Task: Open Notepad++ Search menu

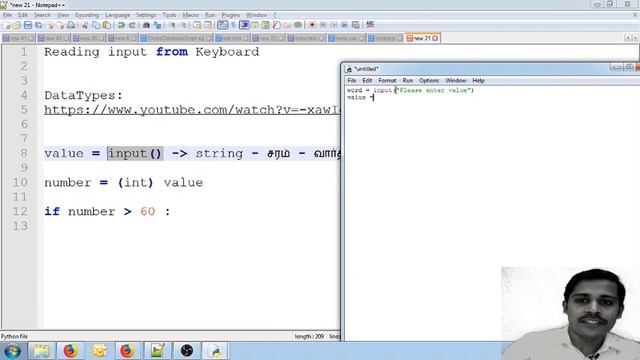Action: pos(42,15)
